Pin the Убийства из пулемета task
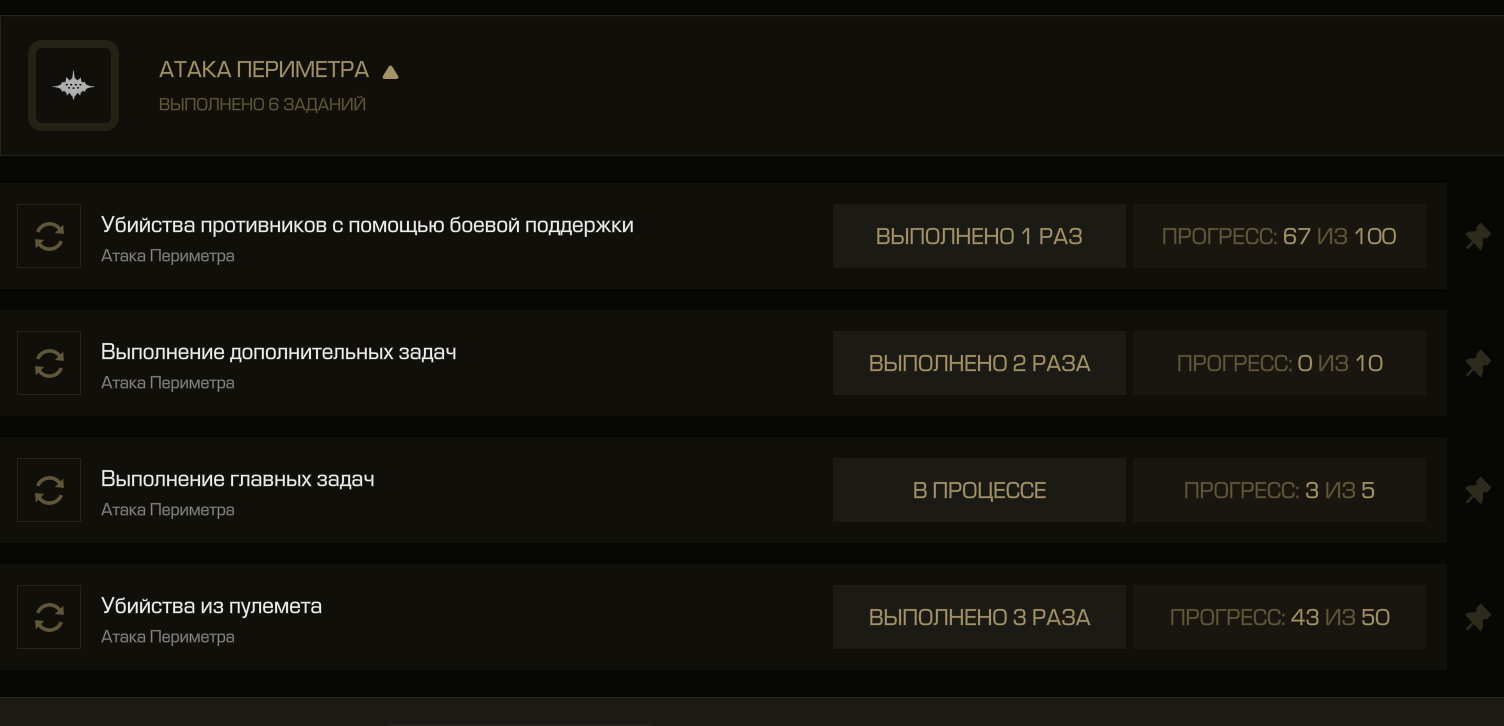The height and width of the screenshot is (726, 1504). 1477,618
